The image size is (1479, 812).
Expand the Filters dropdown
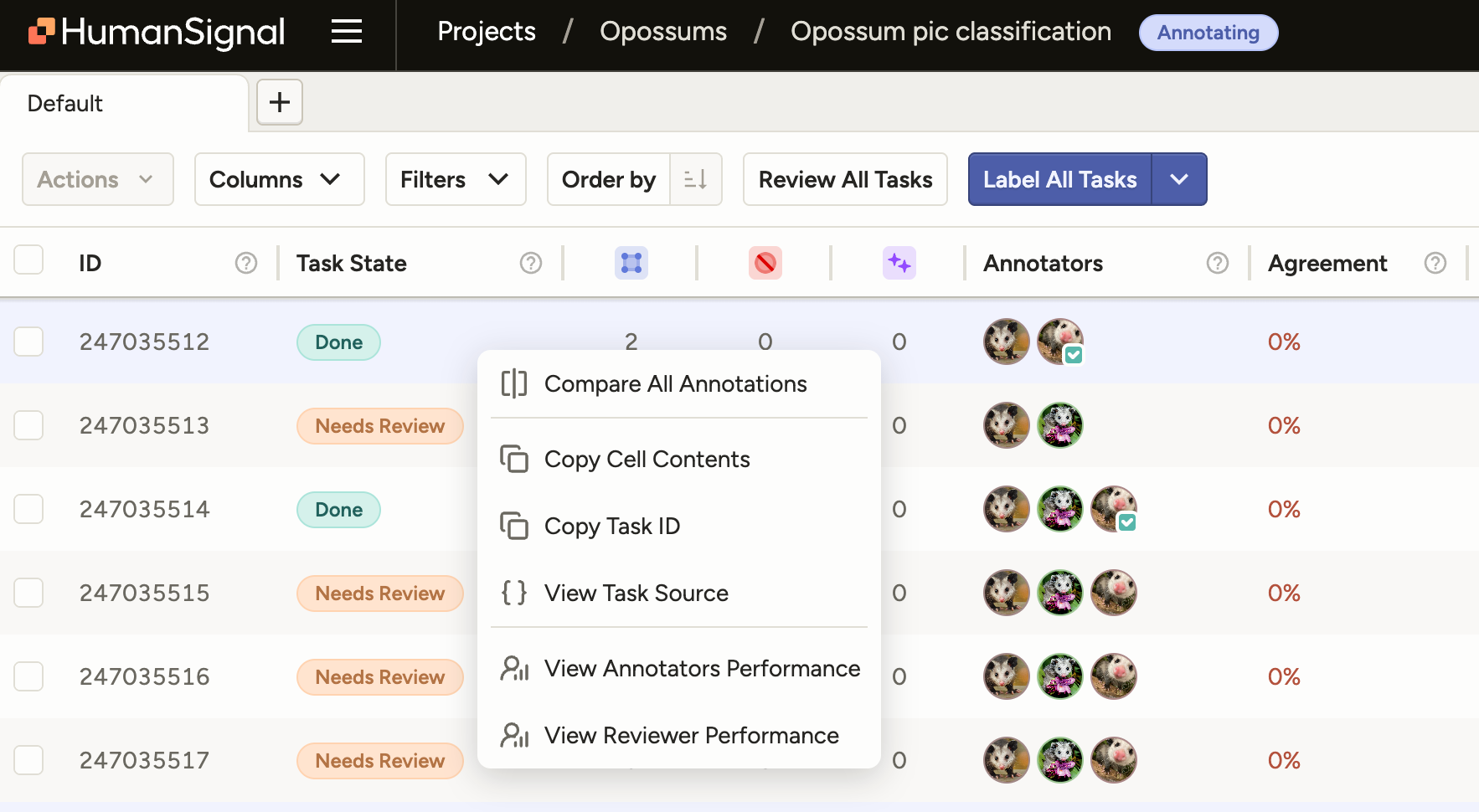point(456,179)
